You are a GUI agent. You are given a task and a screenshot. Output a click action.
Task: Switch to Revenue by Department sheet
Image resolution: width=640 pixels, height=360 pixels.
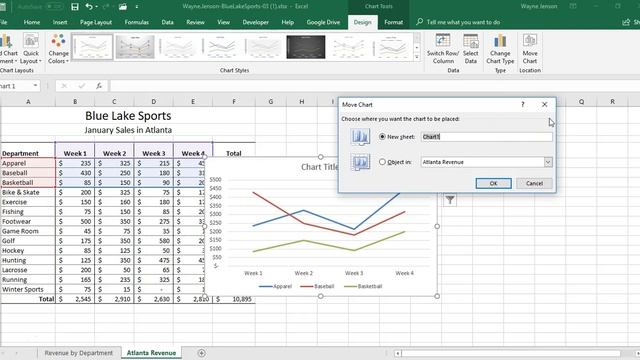[x=78, y=353]
